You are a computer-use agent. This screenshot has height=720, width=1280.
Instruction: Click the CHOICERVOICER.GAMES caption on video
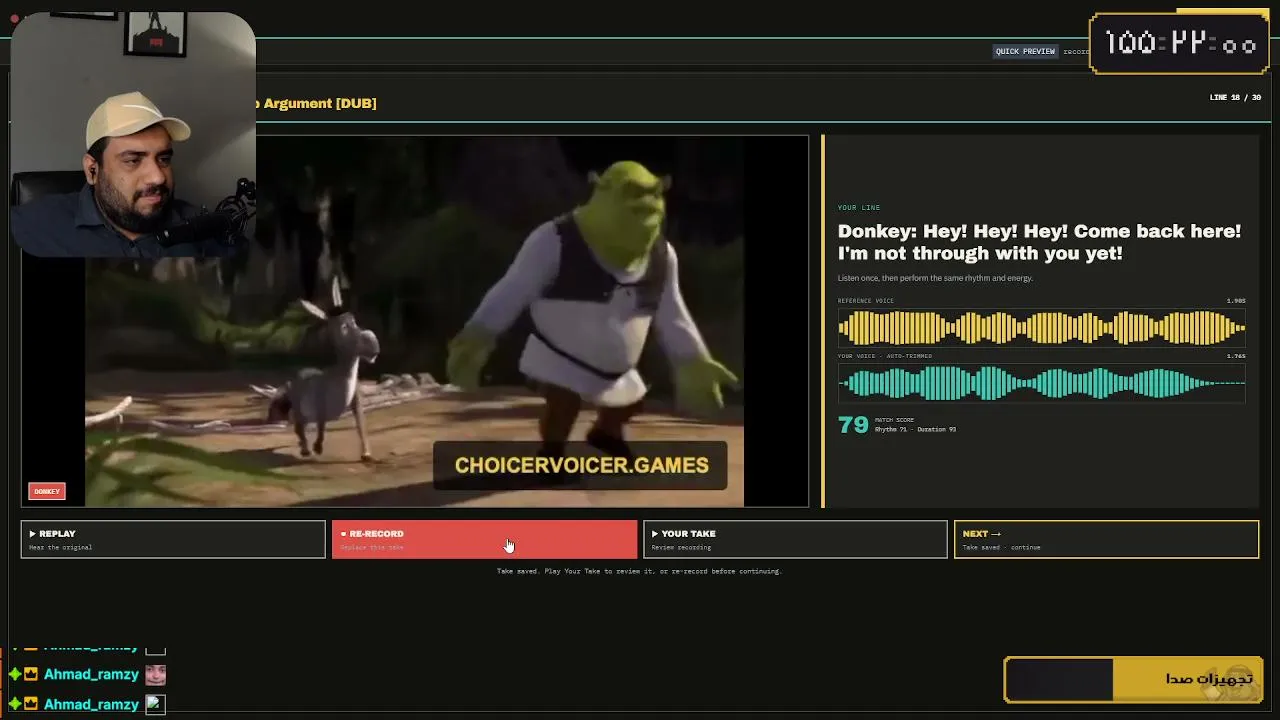[x=581, y=465]
